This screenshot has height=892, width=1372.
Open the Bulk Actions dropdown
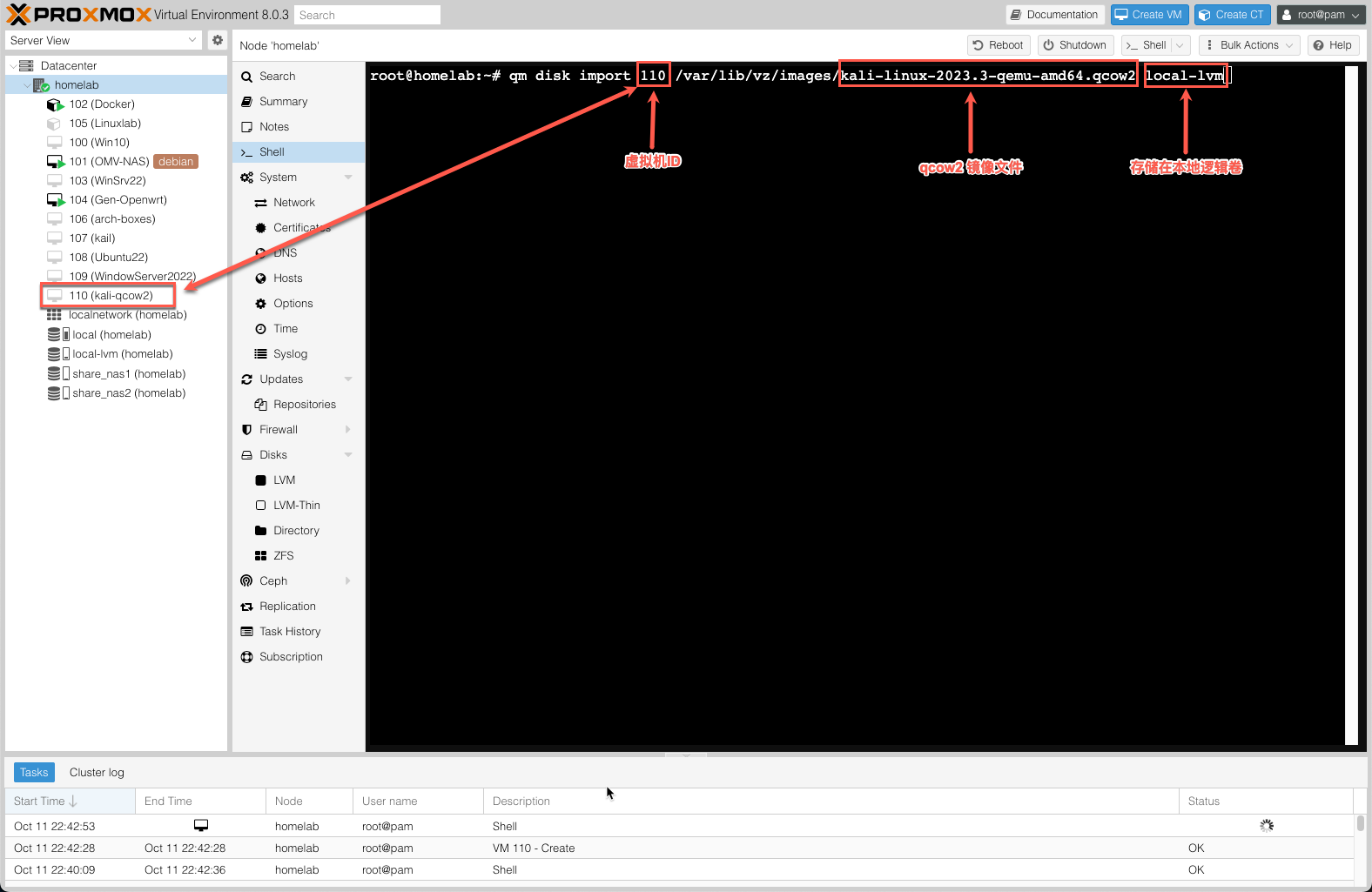click(1249, 45)
